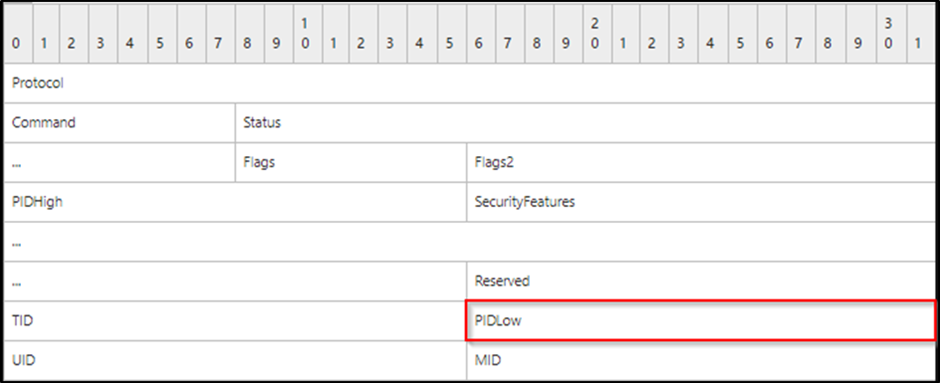Select the highlighted PIDLow cell

pos(700,321)
